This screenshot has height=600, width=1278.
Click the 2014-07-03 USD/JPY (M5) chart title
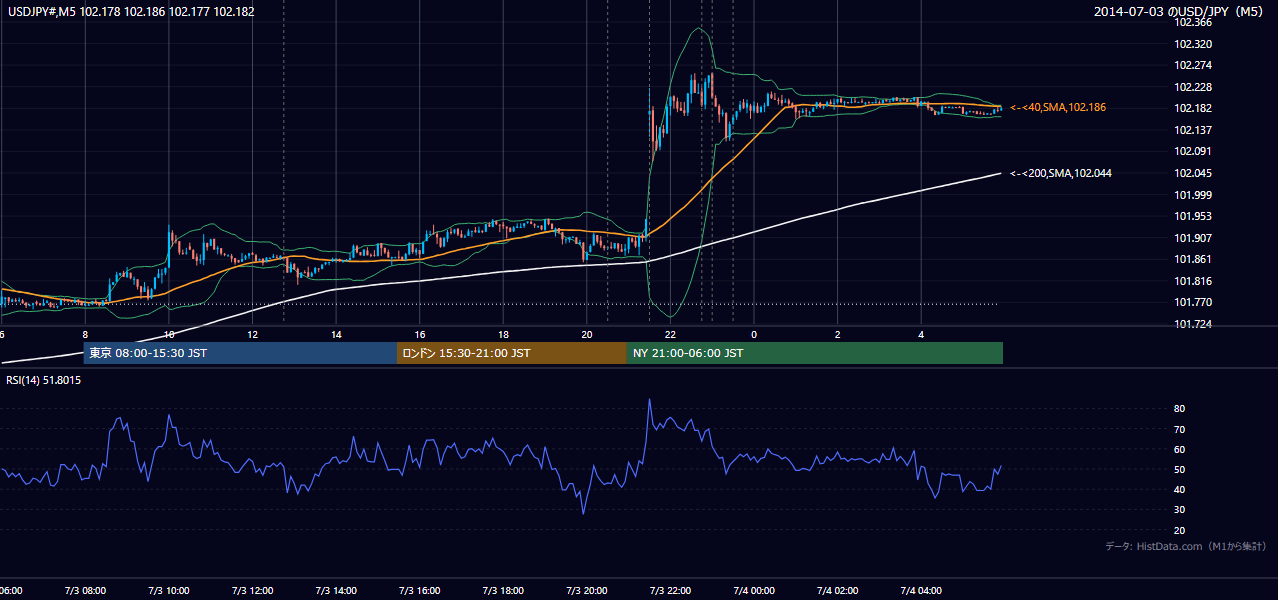(x=1180, y=12)
